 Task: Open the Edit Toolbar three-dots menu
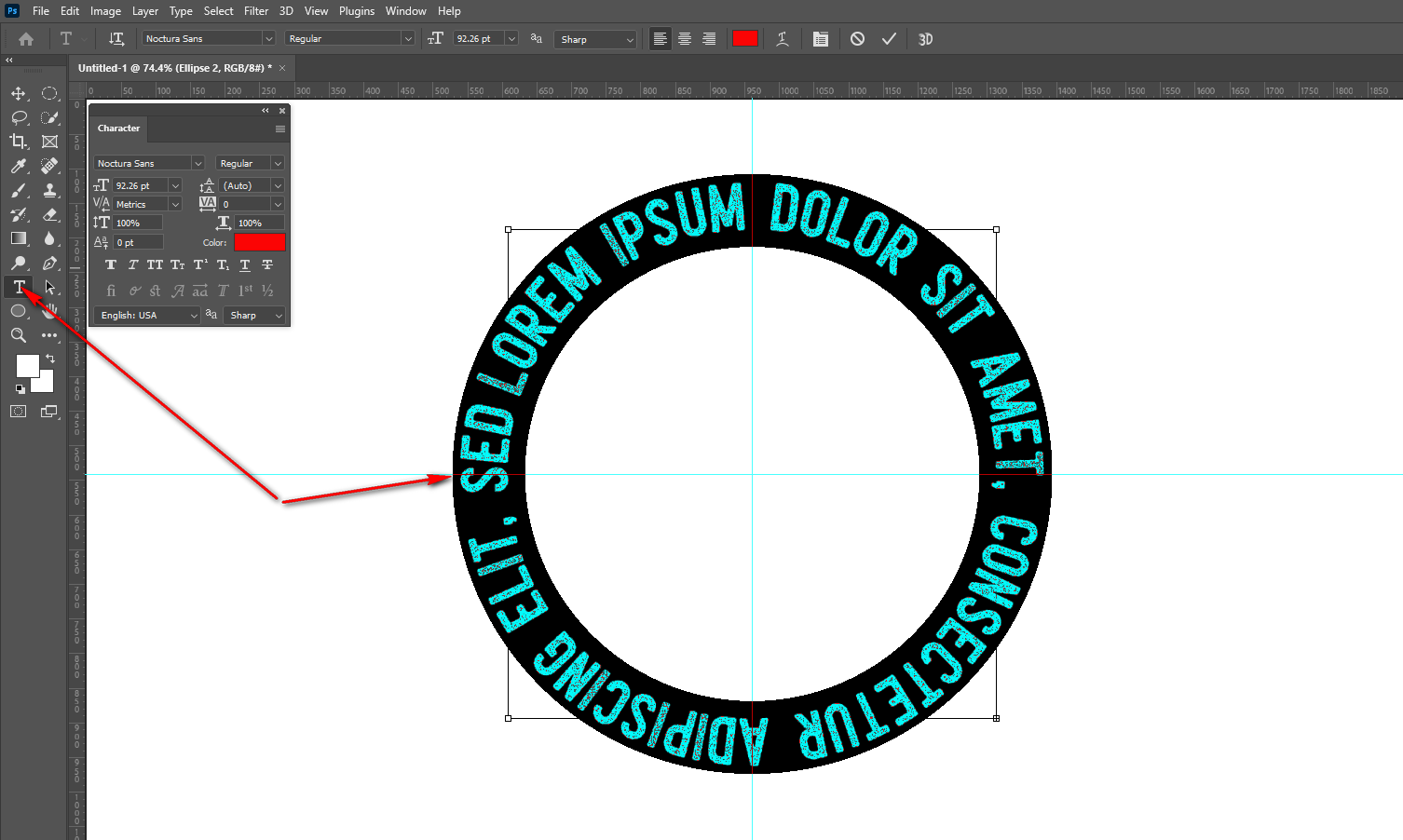point(50,335)
